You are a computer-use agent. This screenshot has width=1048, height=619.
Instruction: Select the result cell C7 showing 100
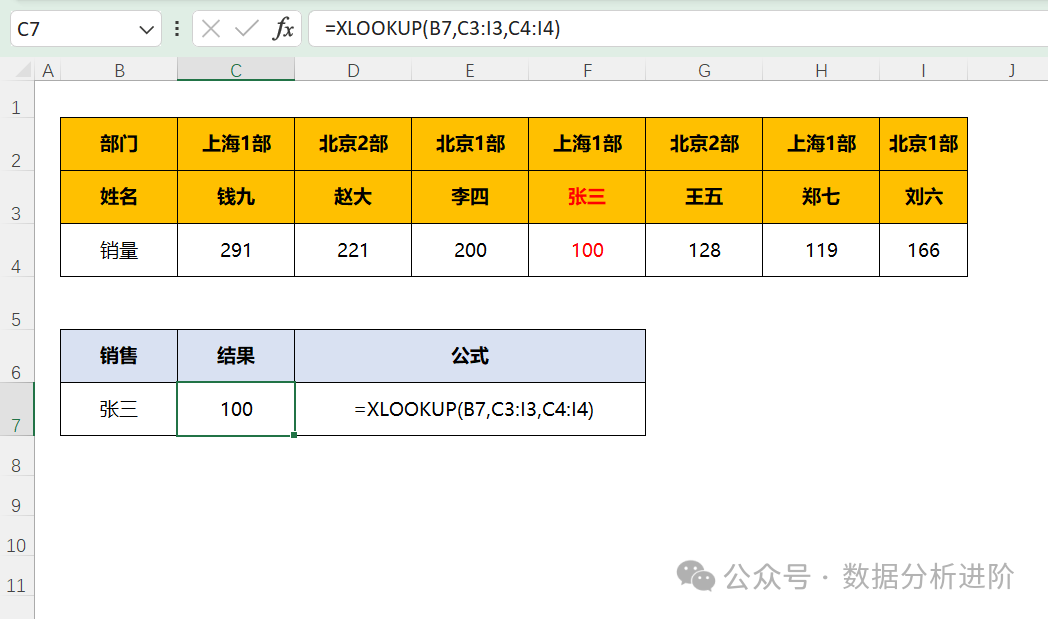point(236,409)
